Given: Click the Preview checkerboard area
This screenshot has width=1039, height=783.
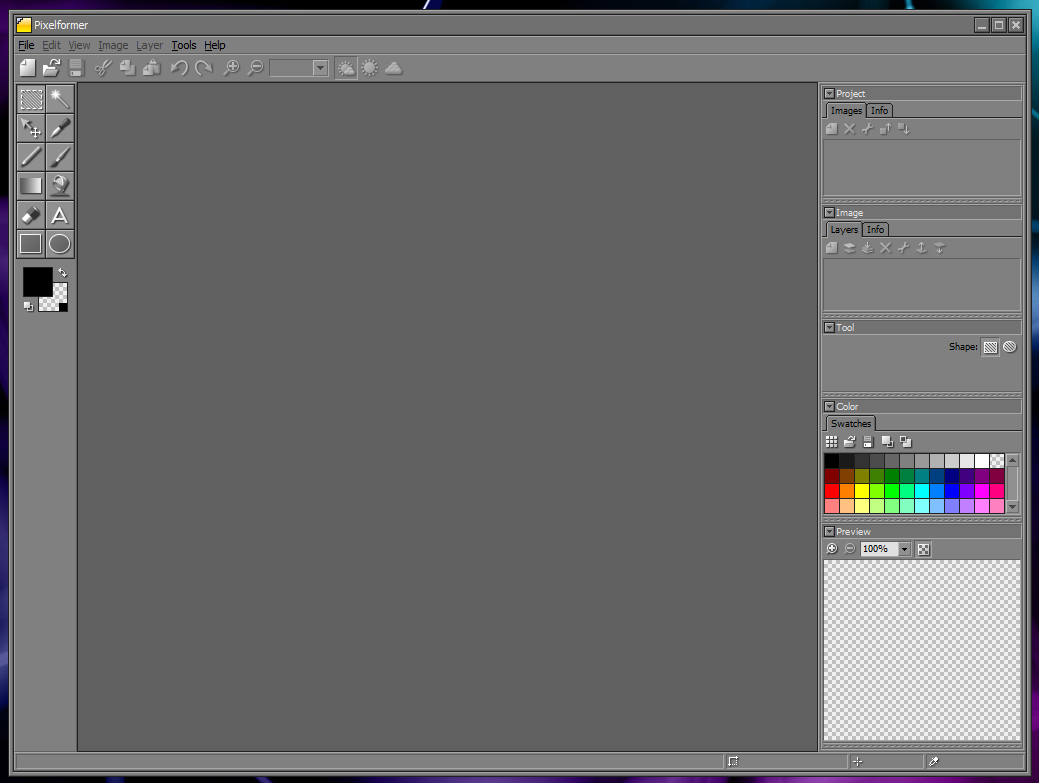Looking at the screenshot, I should click(922, 651).
